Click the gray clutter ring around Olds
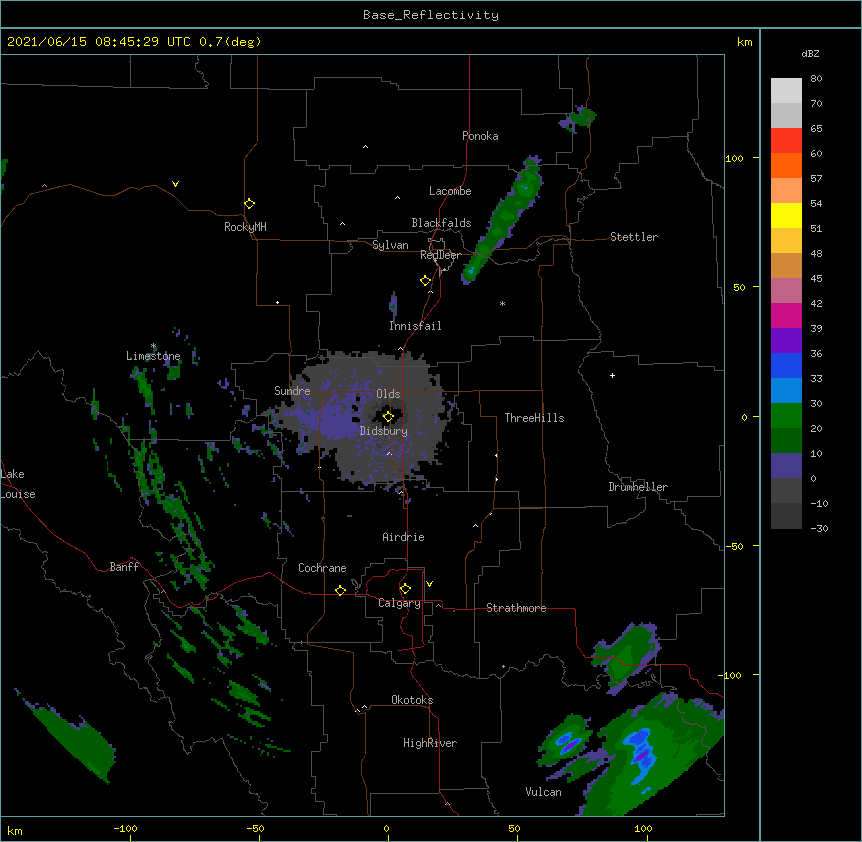The image size is (862, 842). [x=368, y=418]
